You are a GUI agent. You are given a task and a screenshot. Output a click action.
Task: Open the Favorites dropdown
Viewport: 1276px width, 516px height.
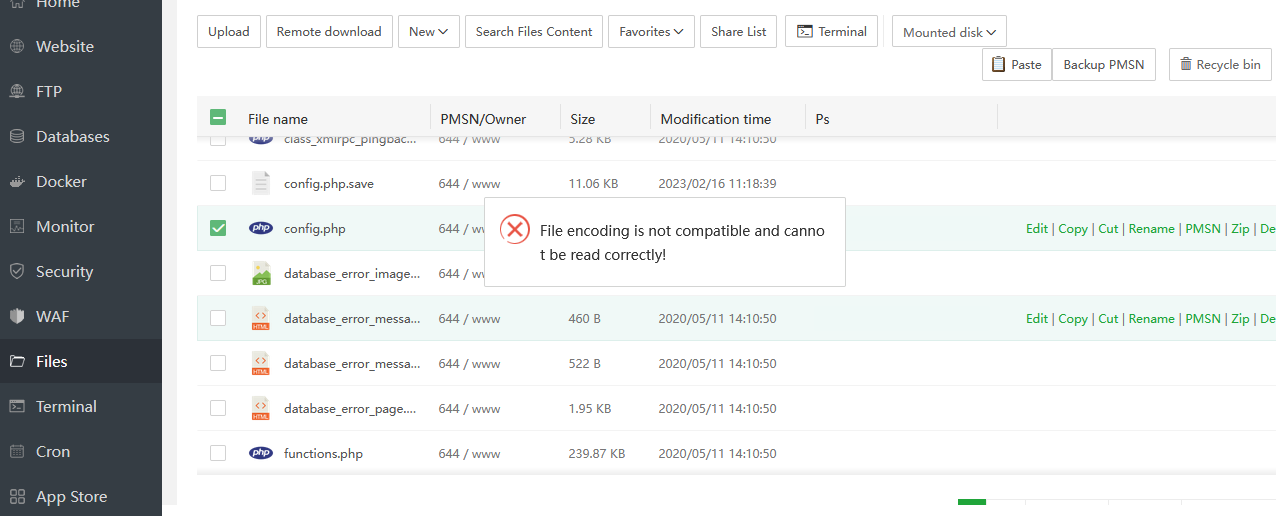[651, 32]
